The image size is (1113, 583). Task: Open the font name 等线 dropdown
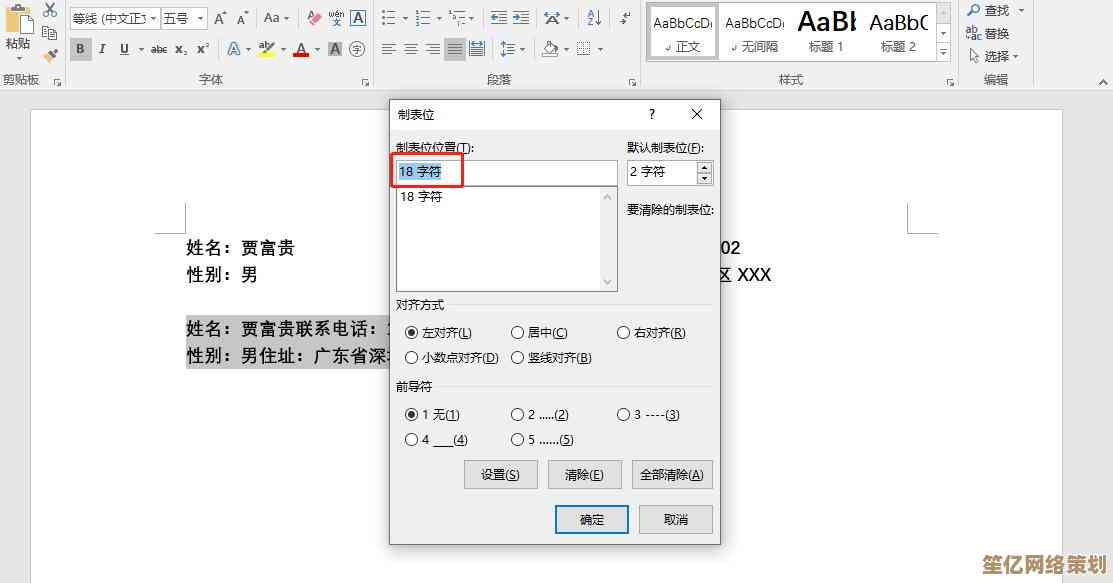tap(153, 18)
